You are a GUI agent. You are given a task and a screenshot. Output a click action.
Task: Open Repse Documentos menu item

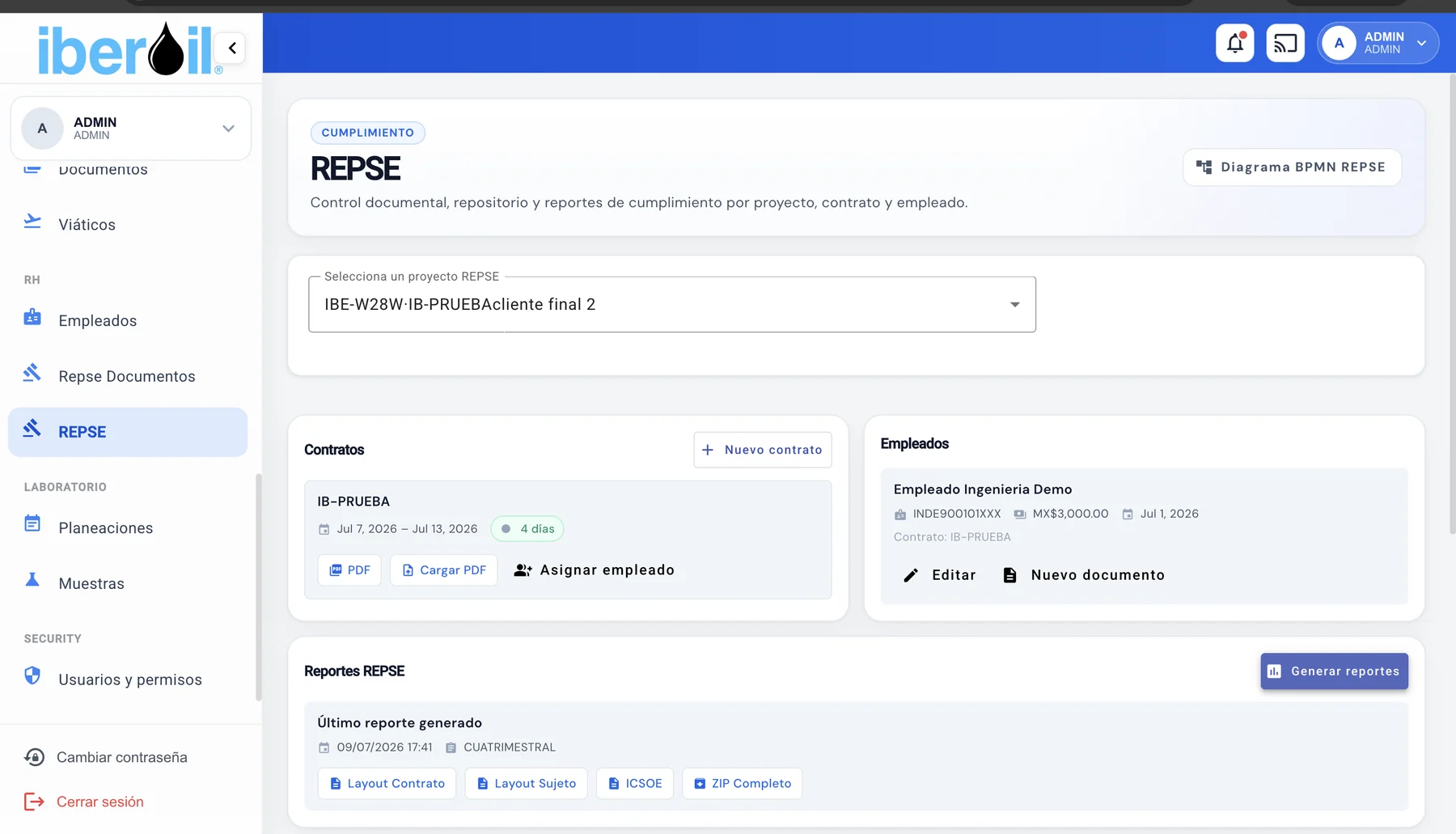click(128, 376)
